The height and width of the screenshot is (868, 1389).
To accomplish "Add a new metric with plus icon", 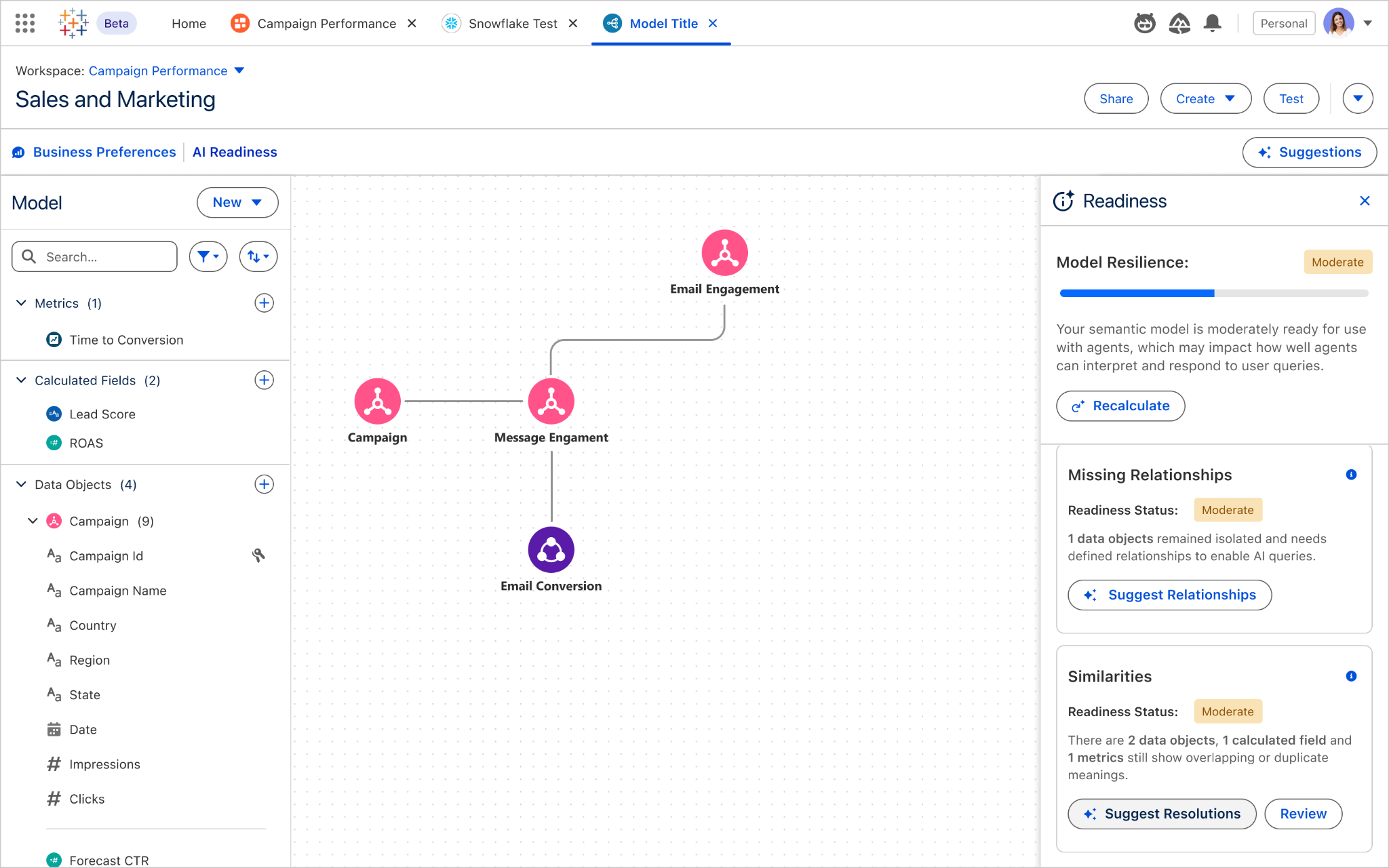I will click(264, 303).
